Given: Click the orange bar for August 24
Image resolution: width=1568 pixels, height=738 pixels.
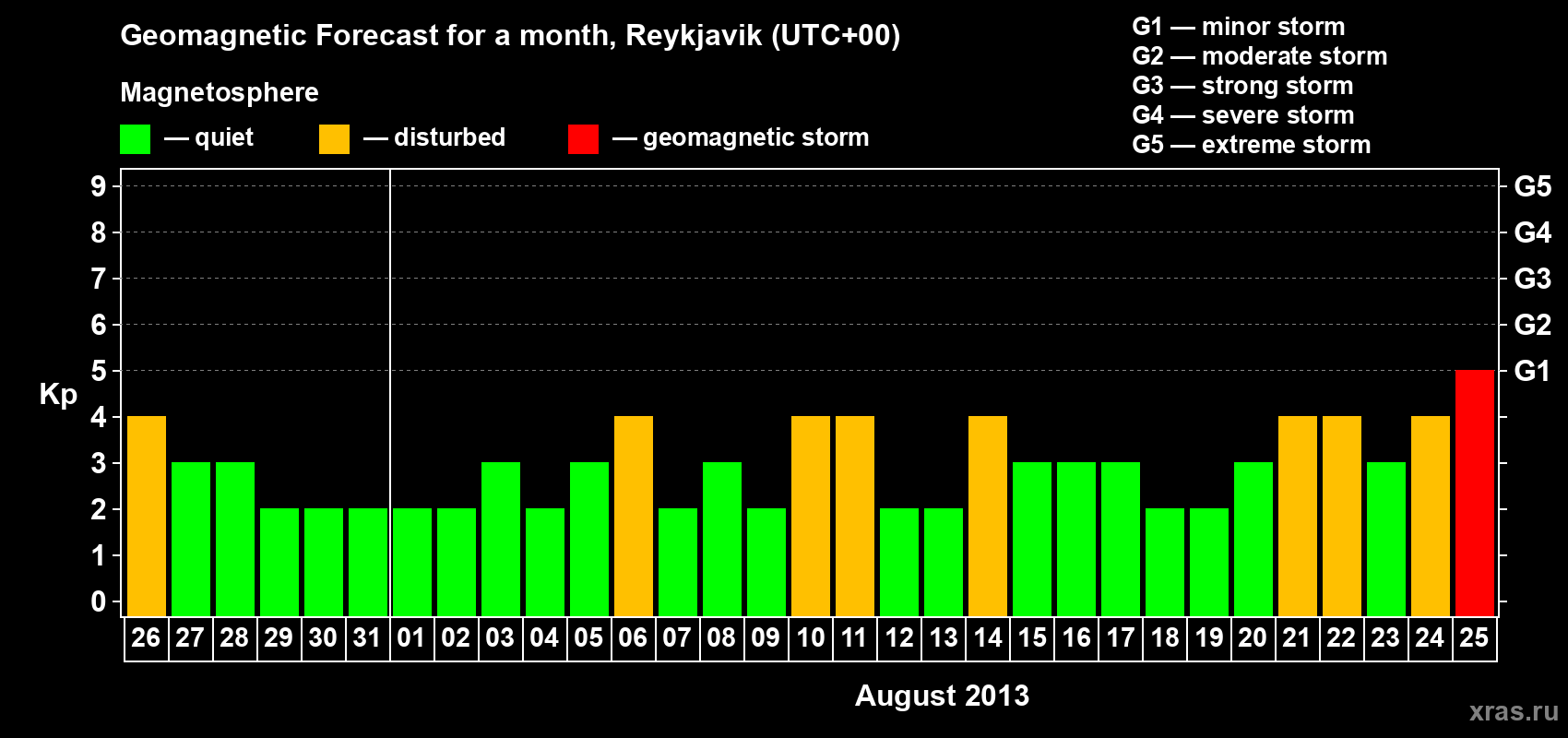Looking at the screenshot, I should coord(1431,516).
